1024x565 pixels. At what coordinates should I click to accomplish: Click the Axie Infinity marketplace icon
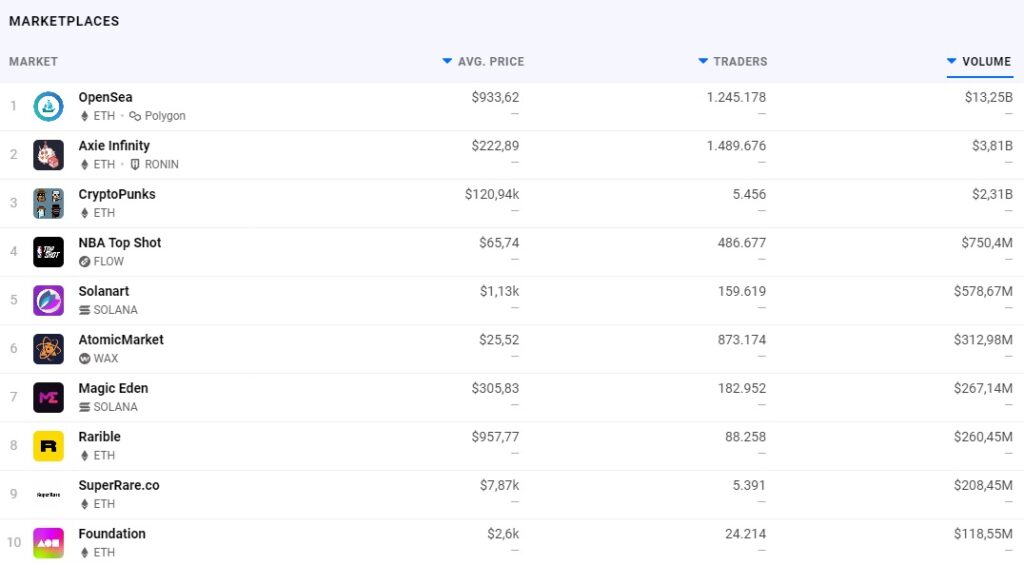[x=48, y=155]
